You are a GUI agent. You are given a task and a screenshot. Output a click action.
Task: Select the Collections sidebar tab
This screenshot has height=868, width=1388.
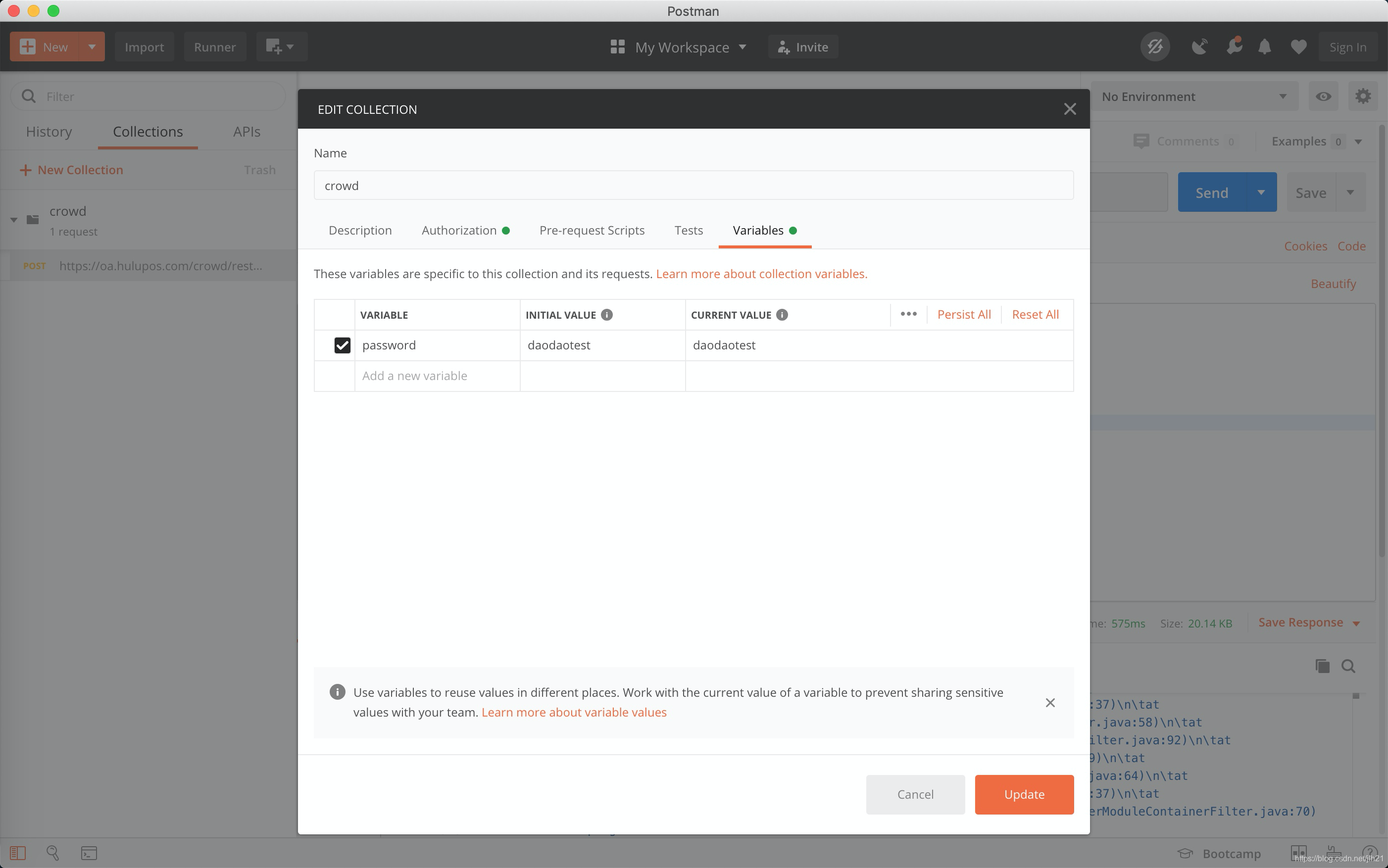148,132
